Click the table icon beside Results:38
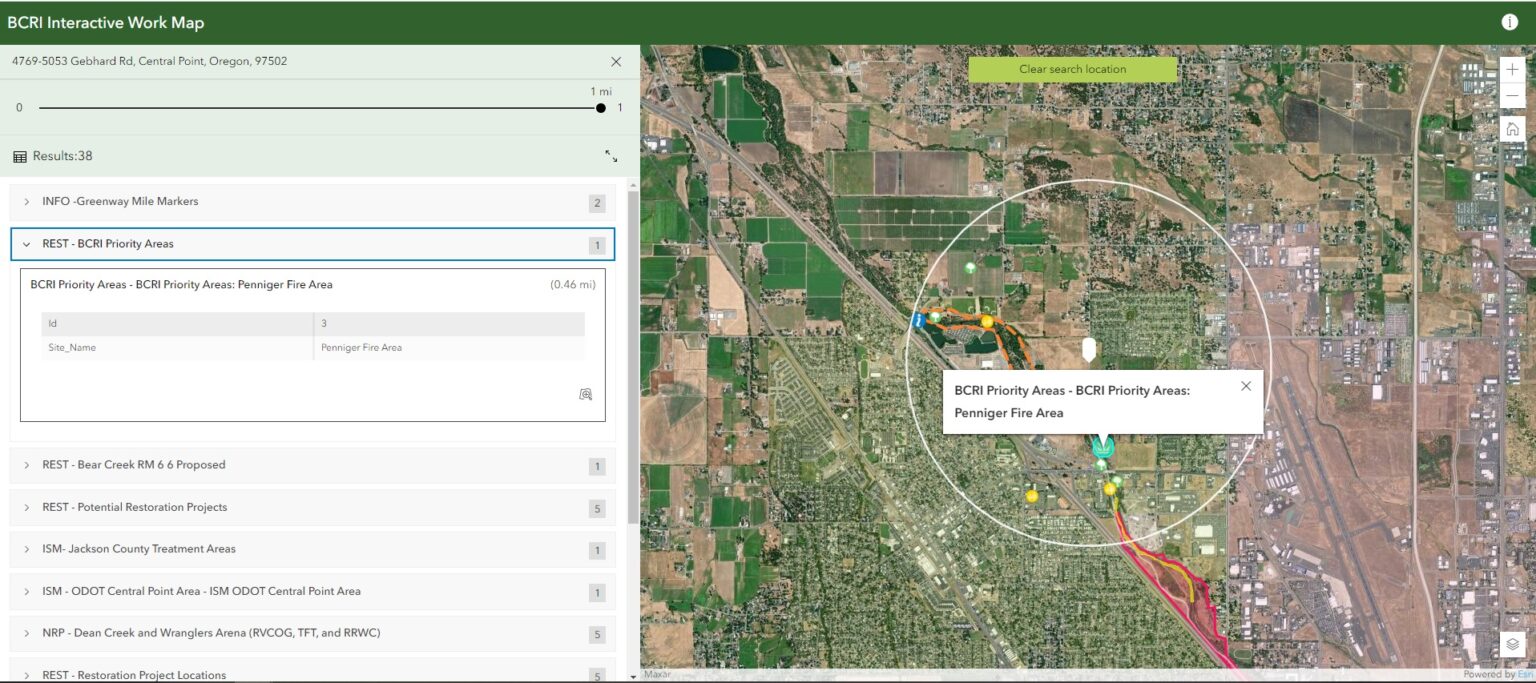The height and width of the screenshot is (683, 1536). pos(18,155)
